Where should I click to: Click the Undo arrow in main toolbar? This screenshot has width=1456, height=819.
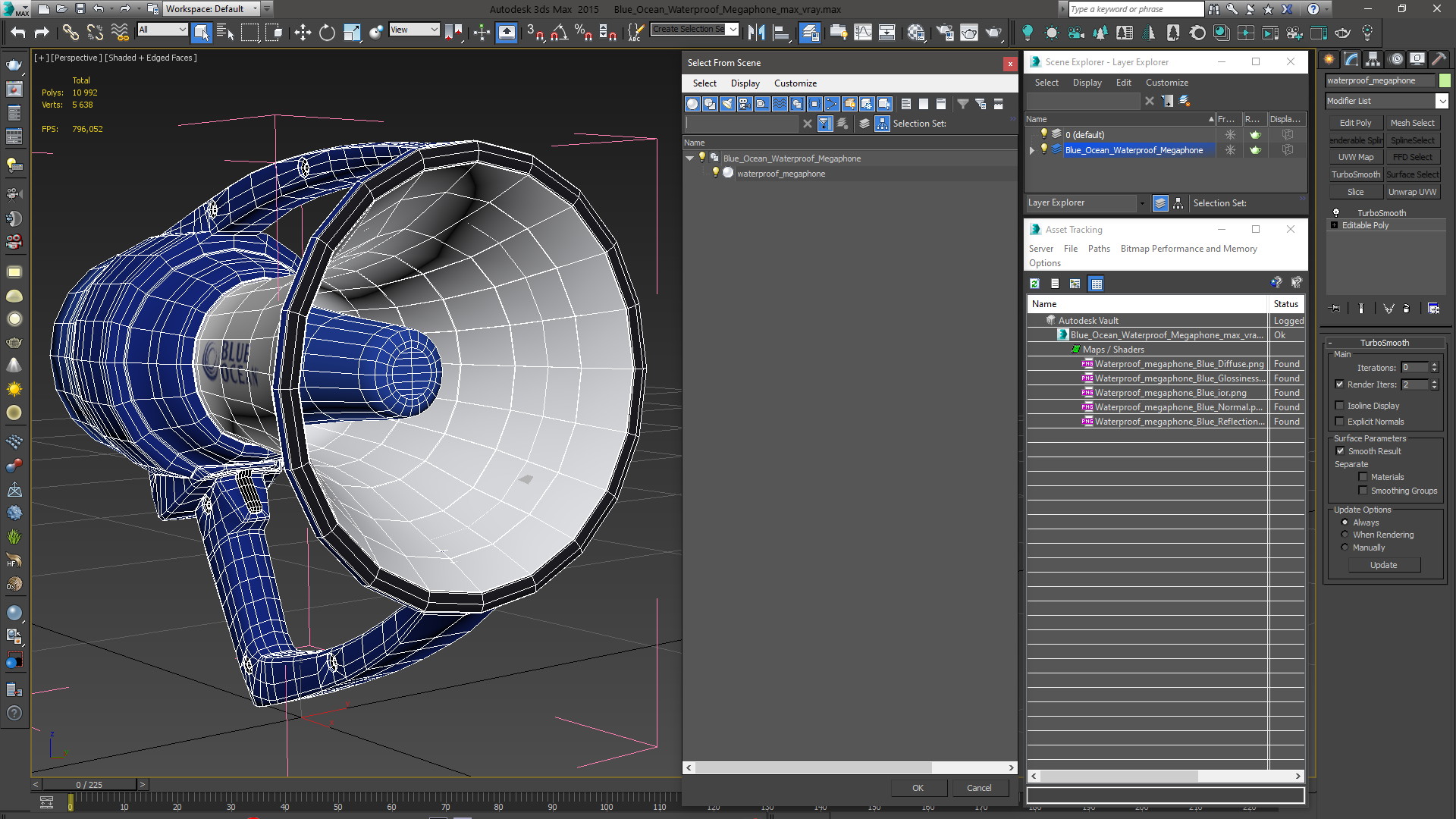point(18,32)
